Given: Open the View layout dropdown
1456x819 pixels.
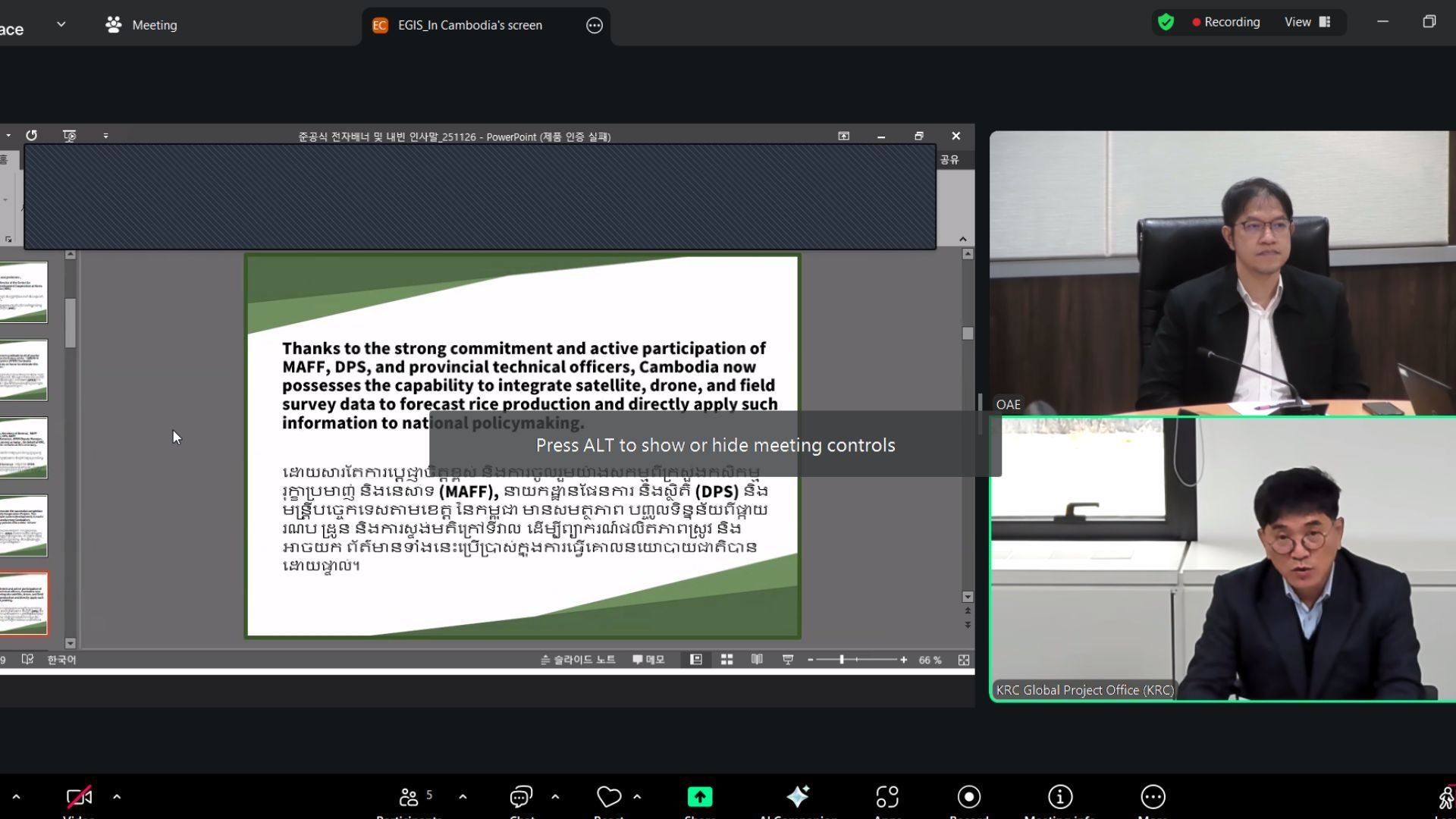Looking at the screenshot, I should click(1307, 22).
